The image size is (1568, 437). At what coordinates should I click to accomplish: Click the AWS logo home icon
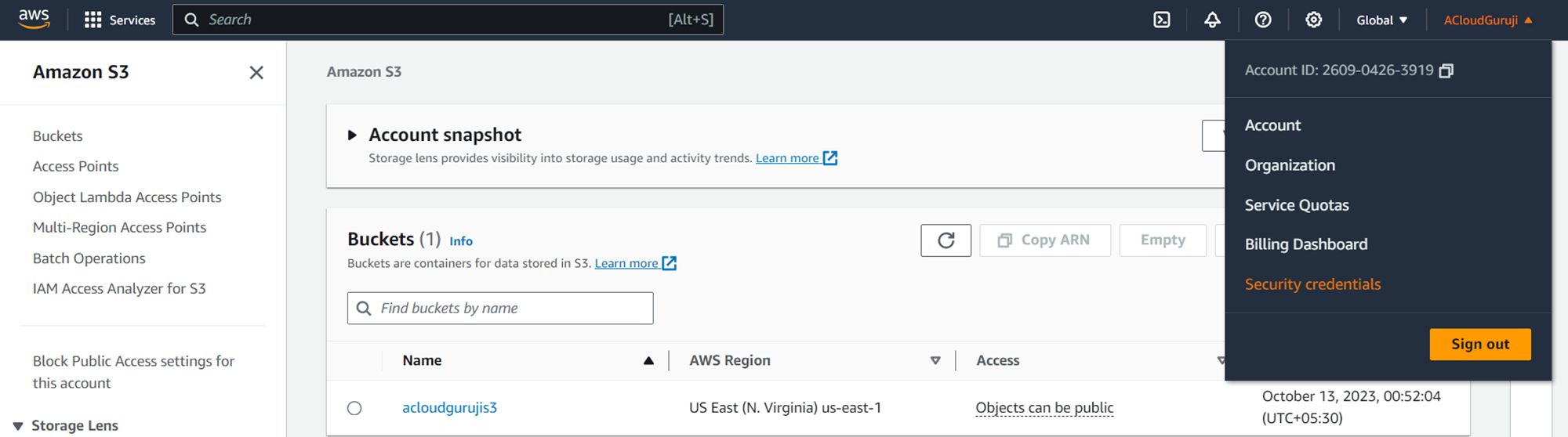coord(34,20)
